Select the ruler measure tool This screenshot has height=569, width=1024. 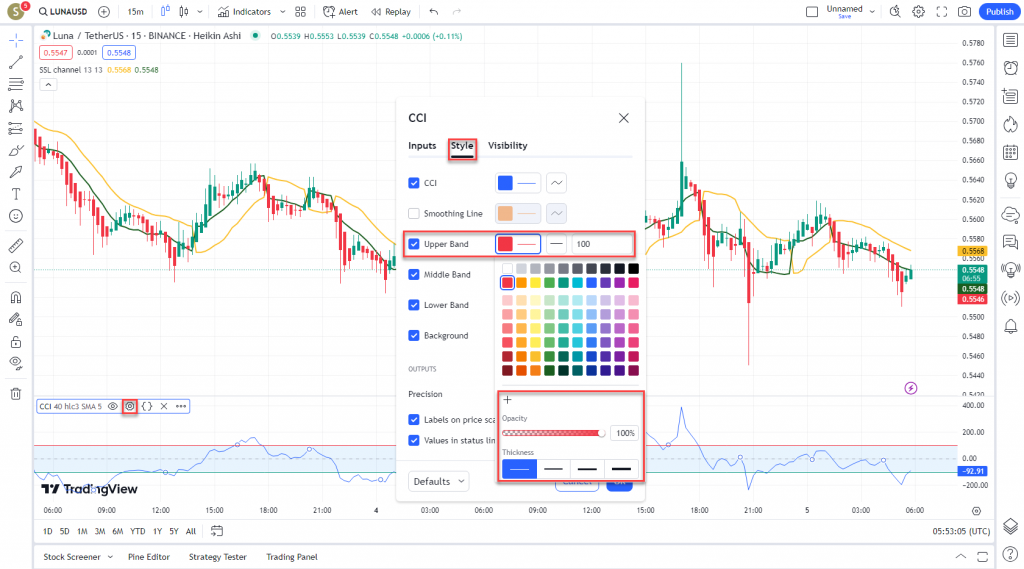tap(16, 246)
